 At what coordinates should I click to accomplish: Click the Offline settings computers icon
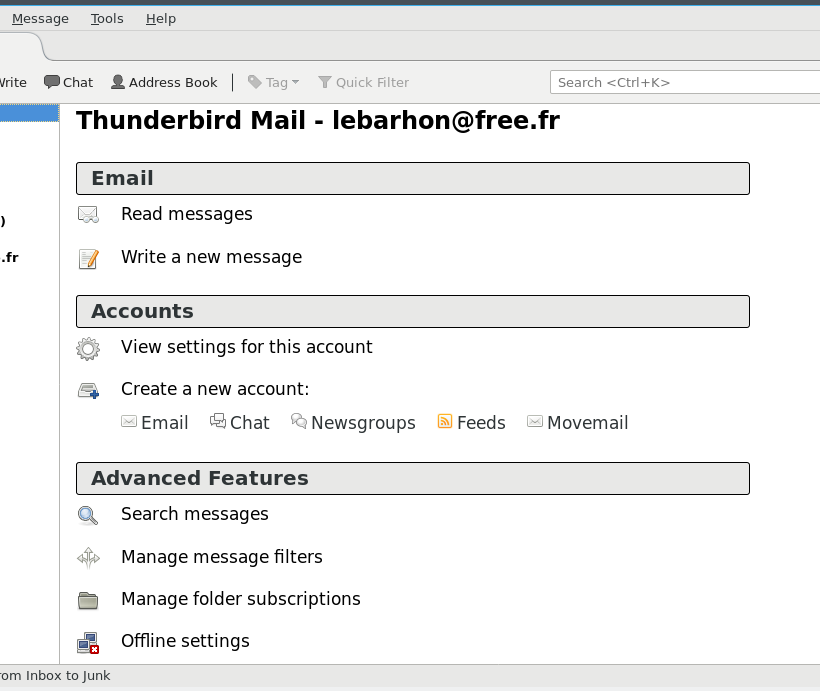point(88,643)
